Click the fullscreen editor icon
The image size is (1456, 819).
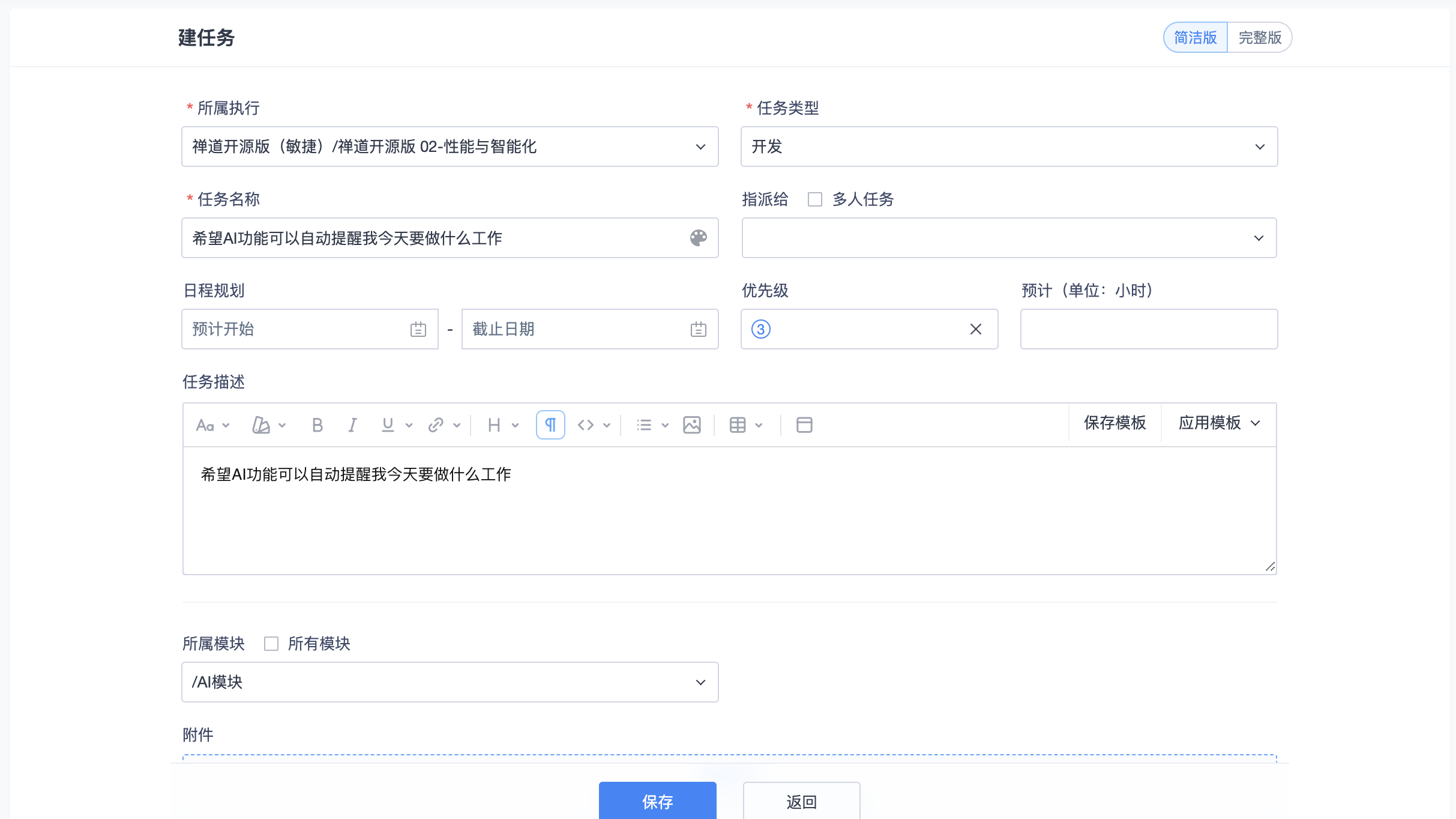point(804,425)
